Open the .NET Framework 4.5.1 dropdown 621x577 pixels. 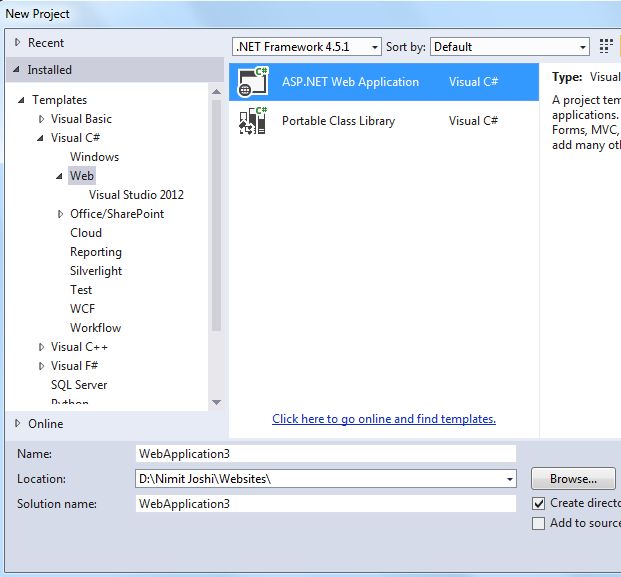point(307,47)
